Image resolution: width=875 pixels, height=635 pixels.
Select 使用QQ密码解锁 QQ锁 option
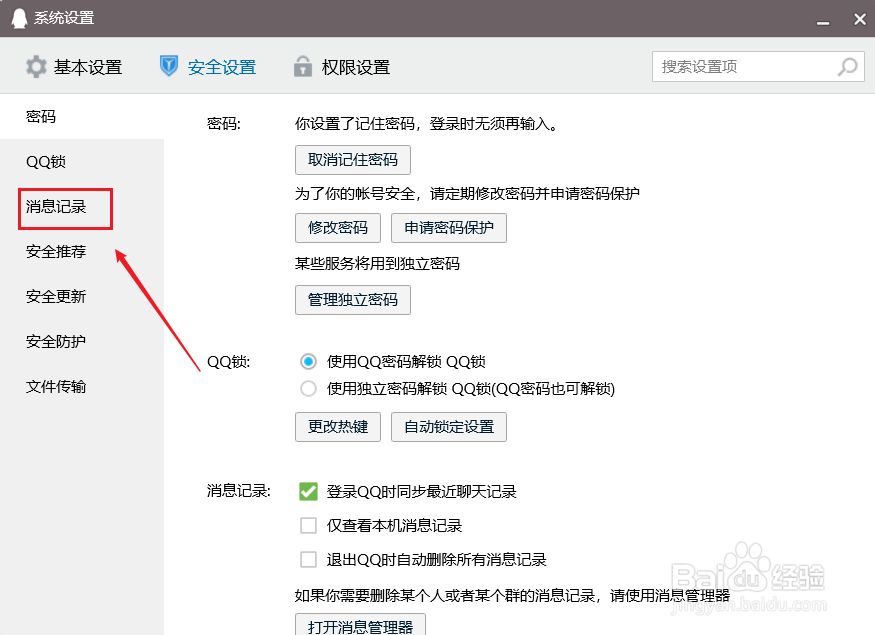(308, 363)
